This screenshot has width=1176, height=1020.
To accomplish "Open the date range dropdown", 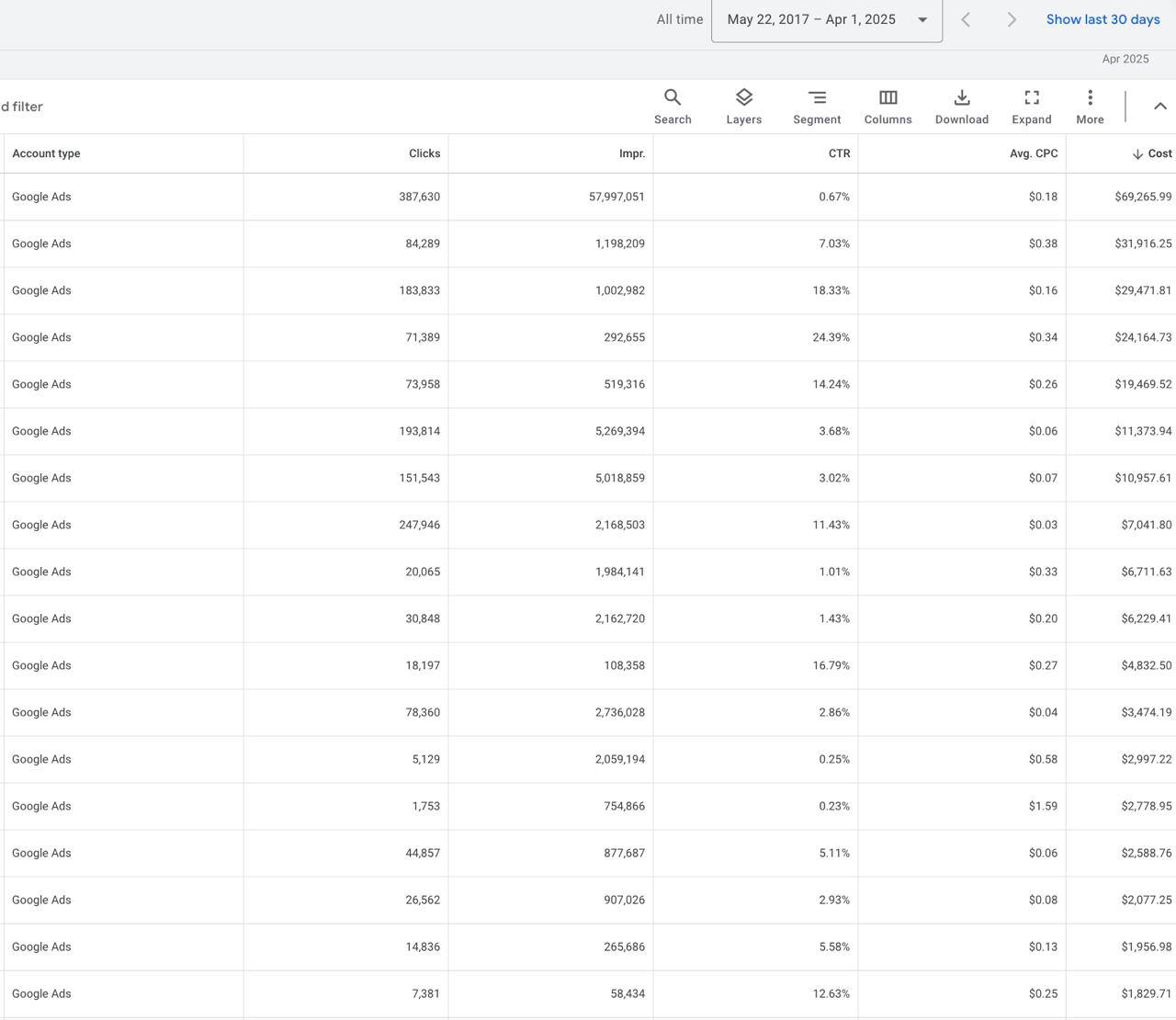I will pyautogui.click(x=827, y=20).
